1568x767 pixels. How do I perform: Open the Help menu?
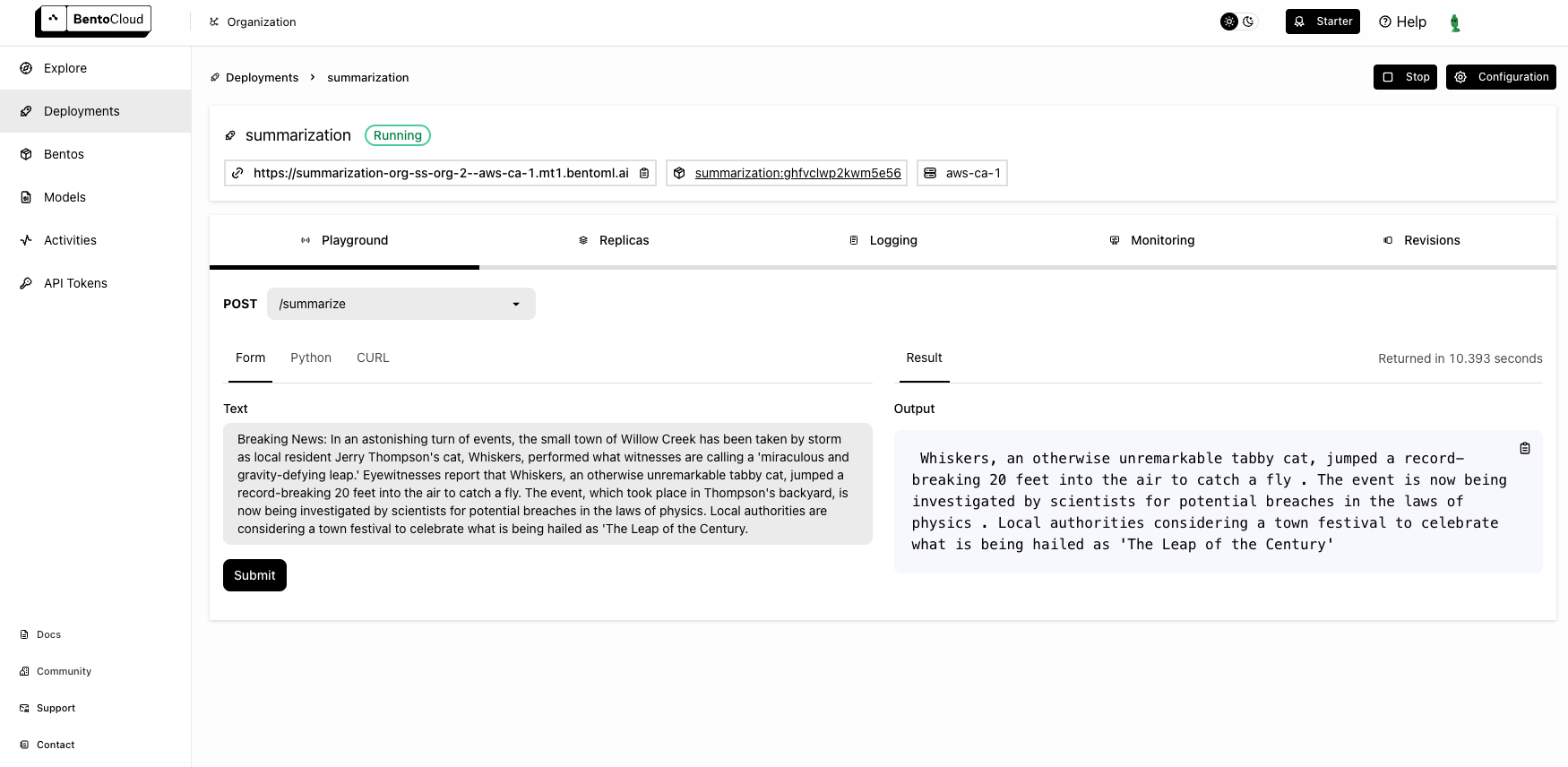[x=1402, y=22]
